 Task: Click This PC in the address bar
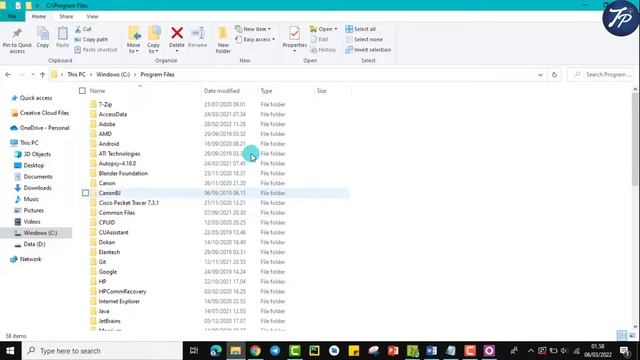click(76, 75)
